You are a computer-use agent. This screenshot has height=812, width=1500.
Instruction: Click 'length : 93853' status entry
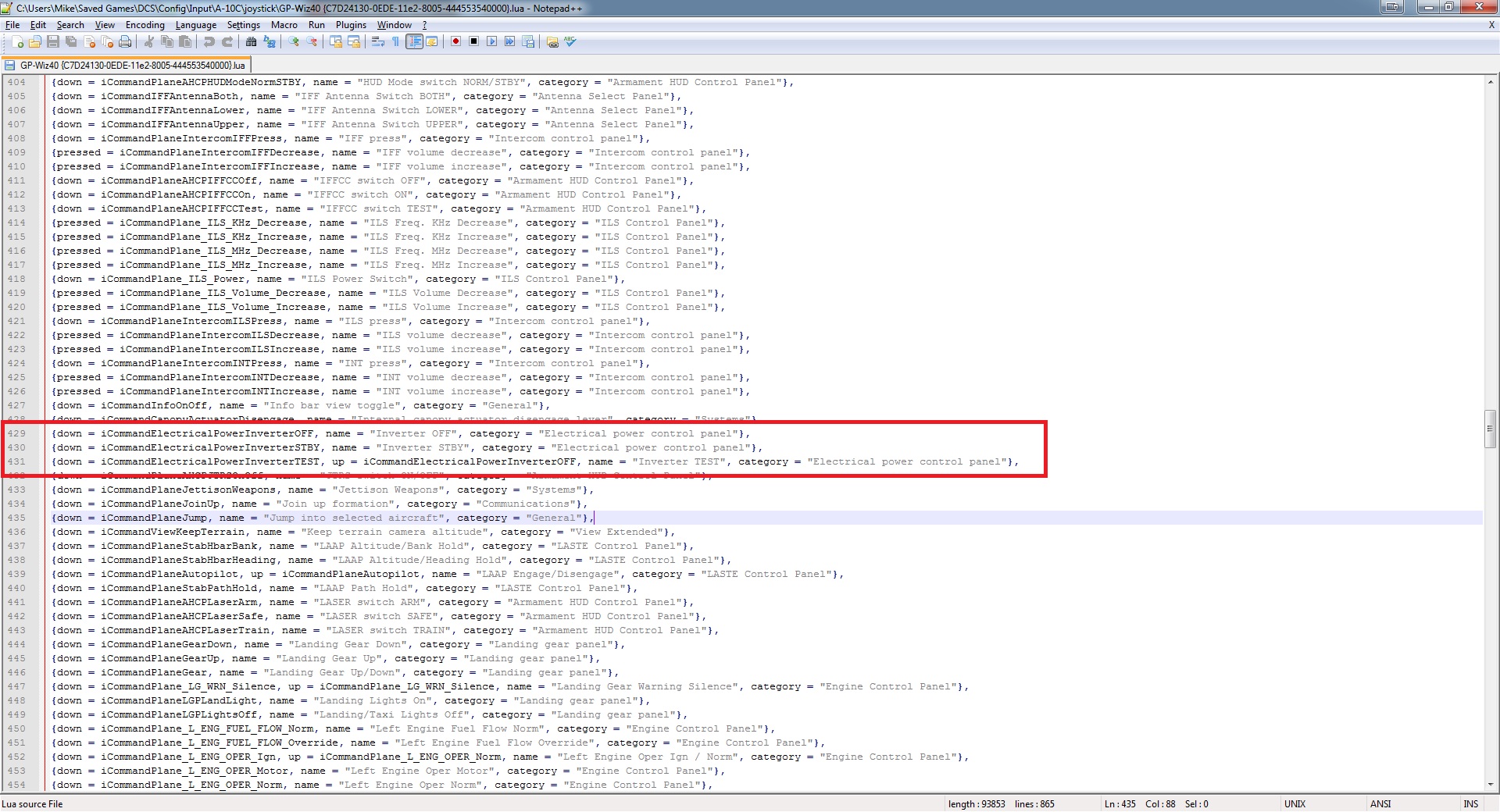(977, 803)
